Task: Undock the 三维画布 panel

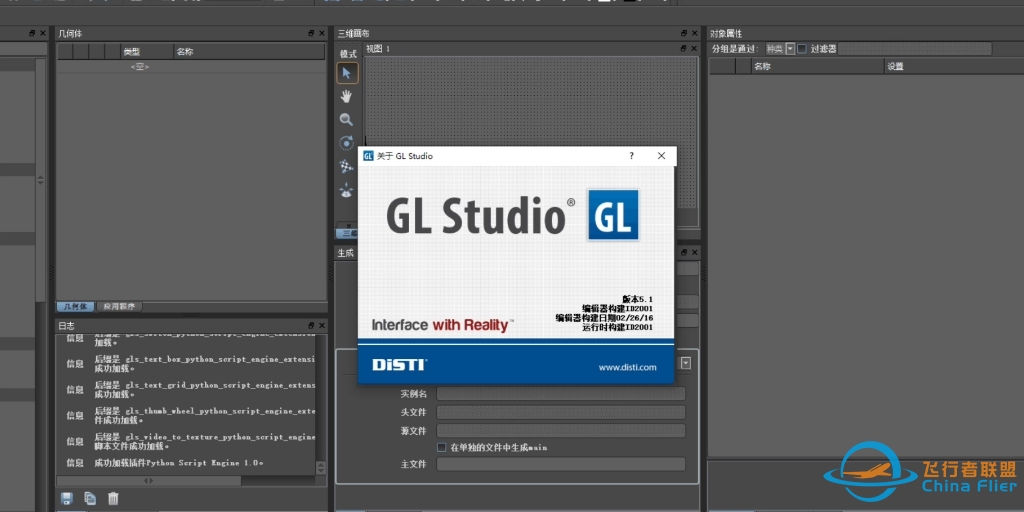Action: pyautogui.click(x=684, y=33)
